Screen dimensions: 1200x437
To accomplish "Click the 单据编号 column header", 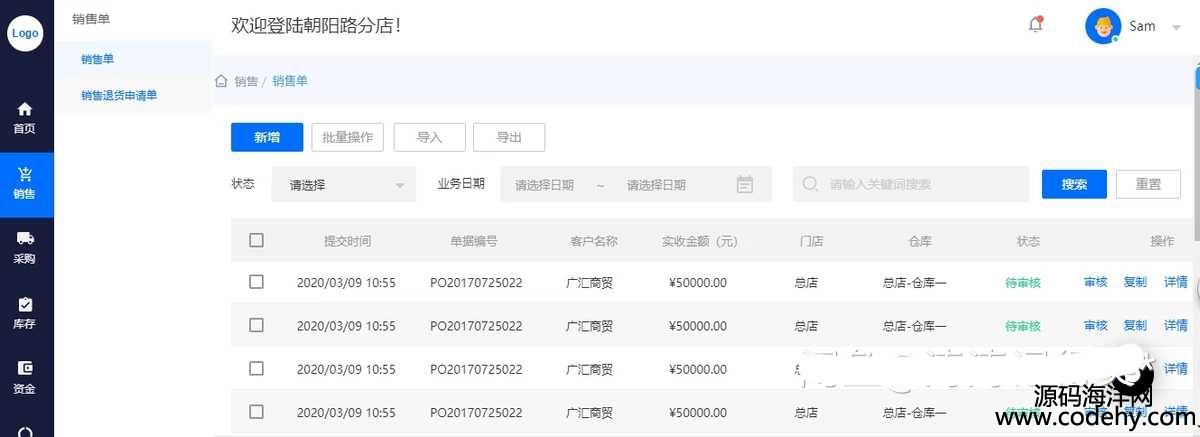I will click(474, 241).
